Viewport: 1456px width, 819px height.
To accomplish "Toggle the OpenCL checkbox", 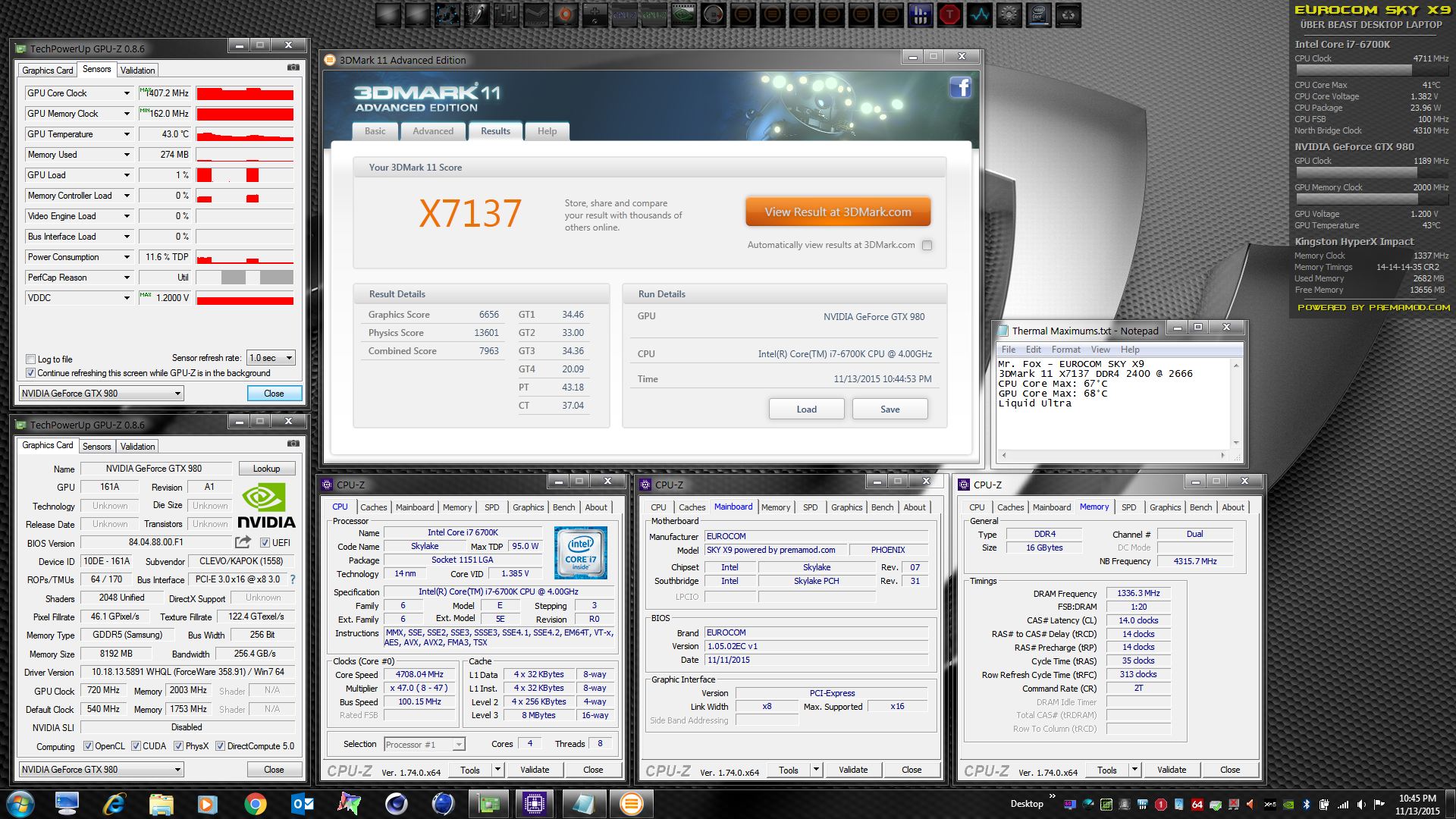I will tap(88, 746).
